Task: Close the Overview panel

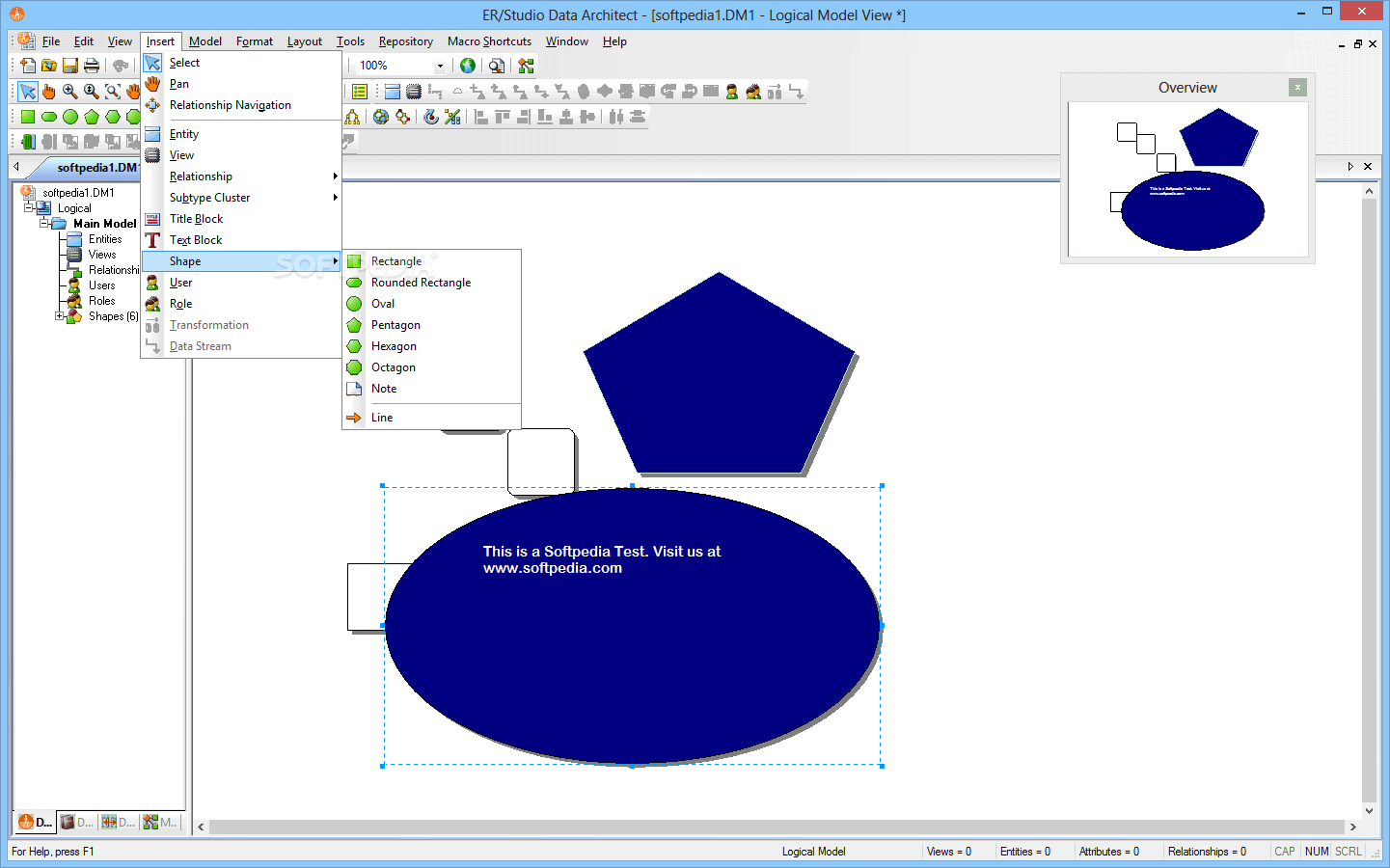Action: click(1298, 87)
